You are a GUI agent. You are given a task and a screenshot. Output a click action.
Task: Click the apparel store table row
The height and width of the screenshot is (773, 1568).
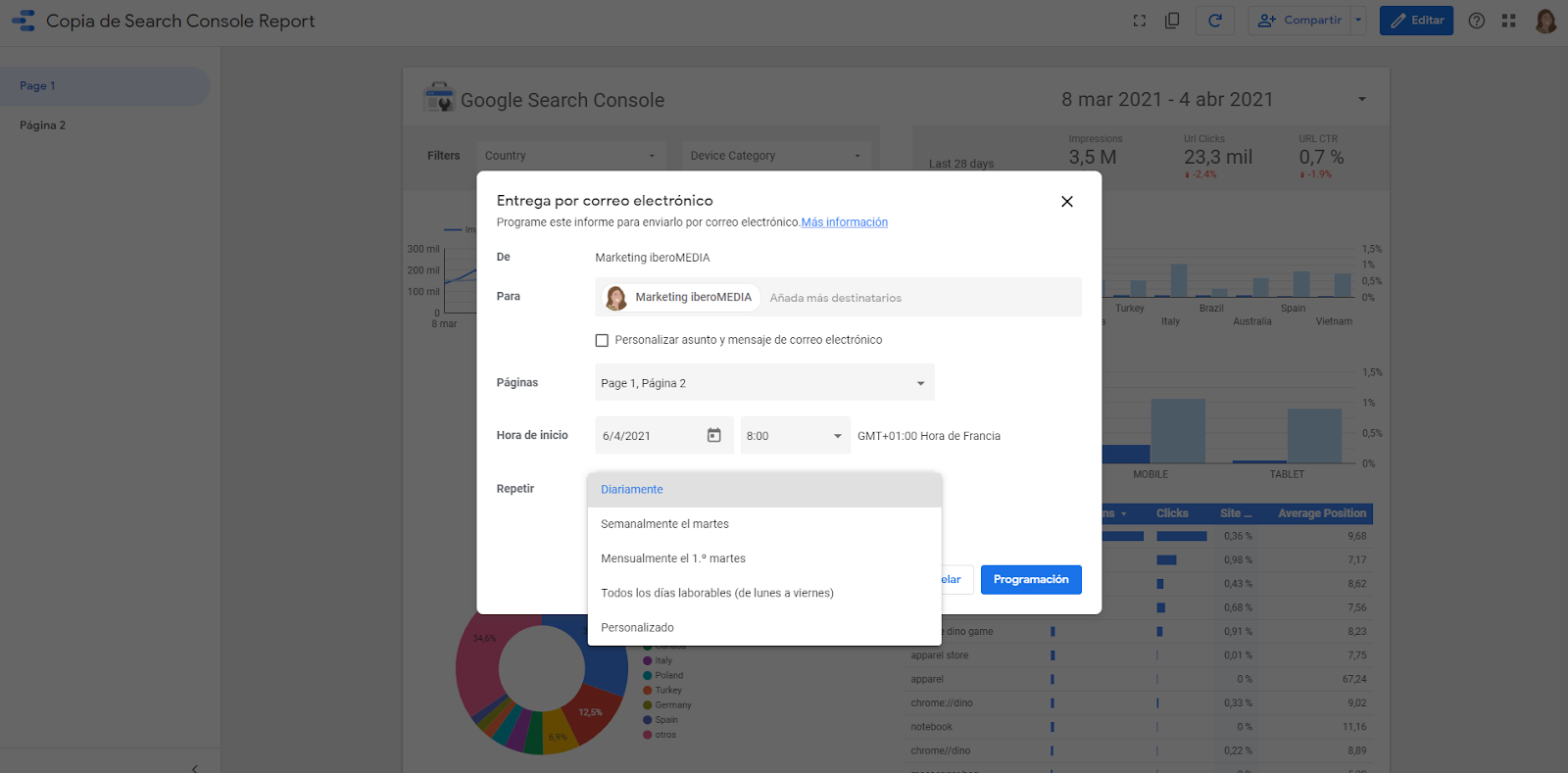pyautogui.click(x=1139, y=655)
